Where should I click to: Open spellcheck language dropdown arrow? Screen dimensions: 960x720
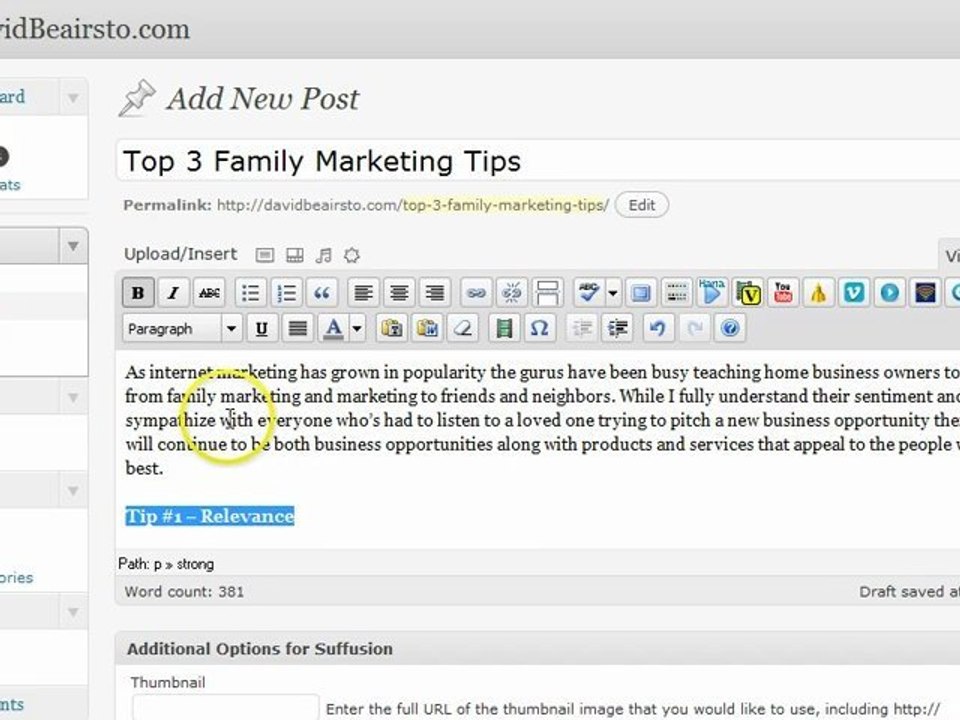(612, 293)
